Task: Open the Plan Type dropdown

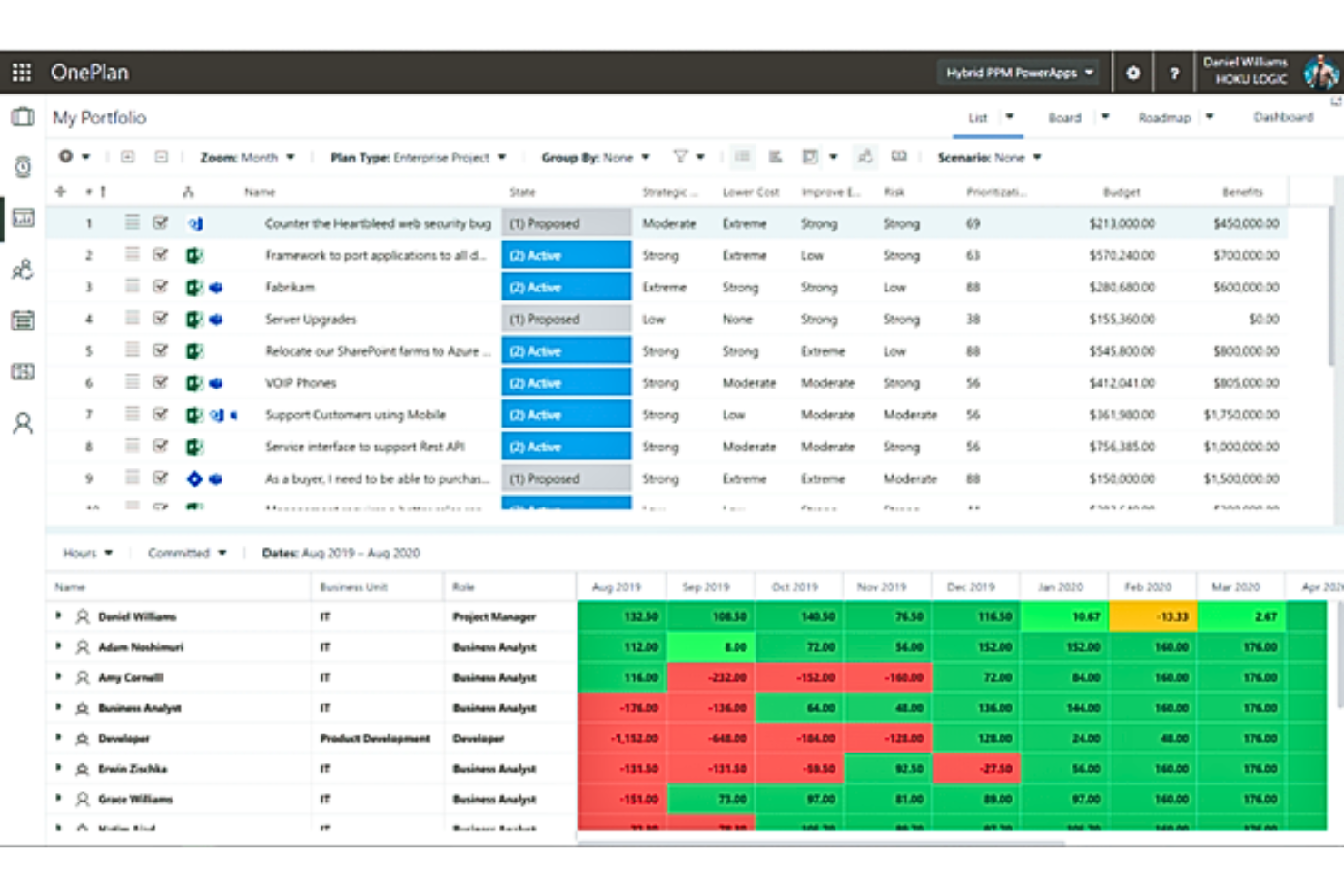Action: 419,157
